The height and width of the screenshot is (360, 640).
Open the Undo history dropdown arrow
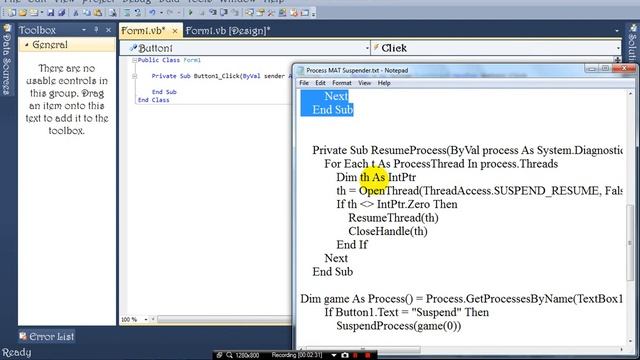161,13
